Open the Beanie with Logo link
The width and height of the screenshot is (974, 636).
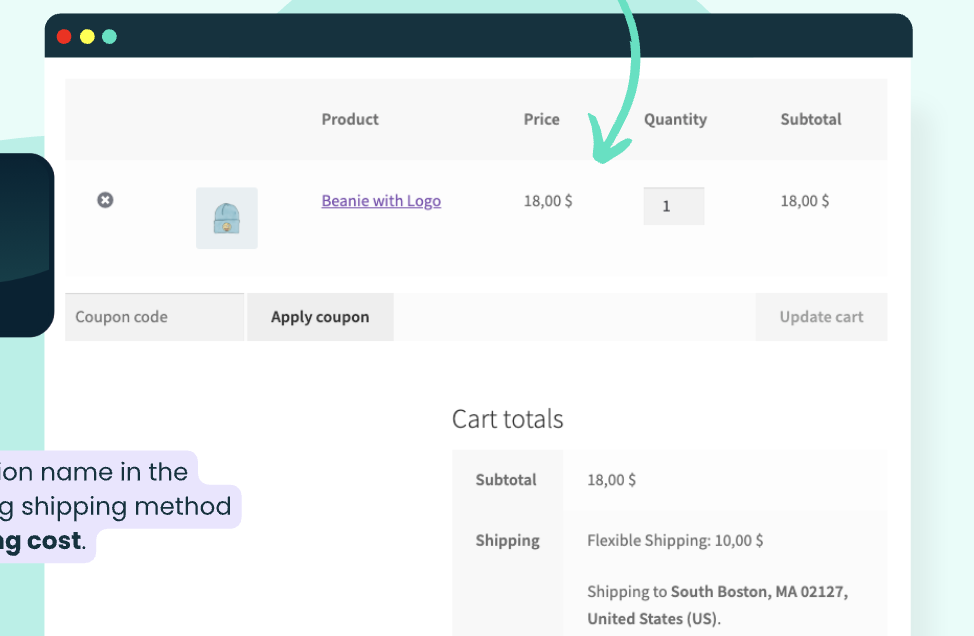(381, 201)
